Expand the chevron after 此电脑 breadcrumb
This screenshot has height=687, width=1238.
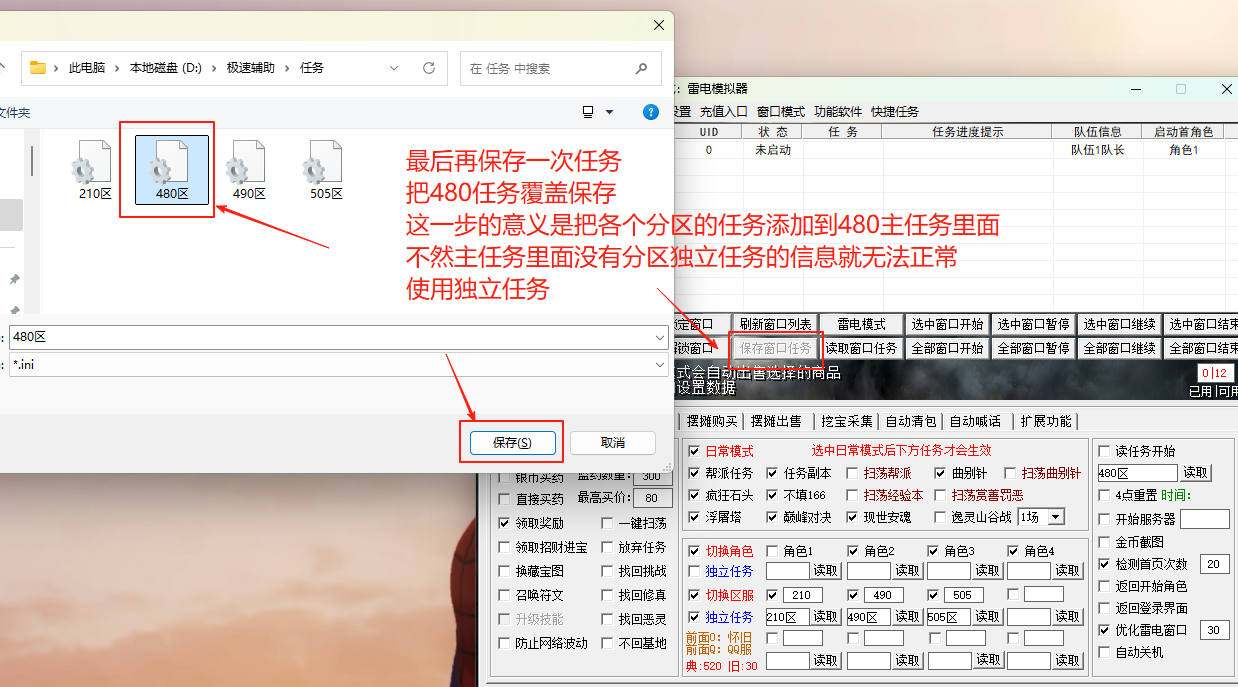tap(117, 68)
